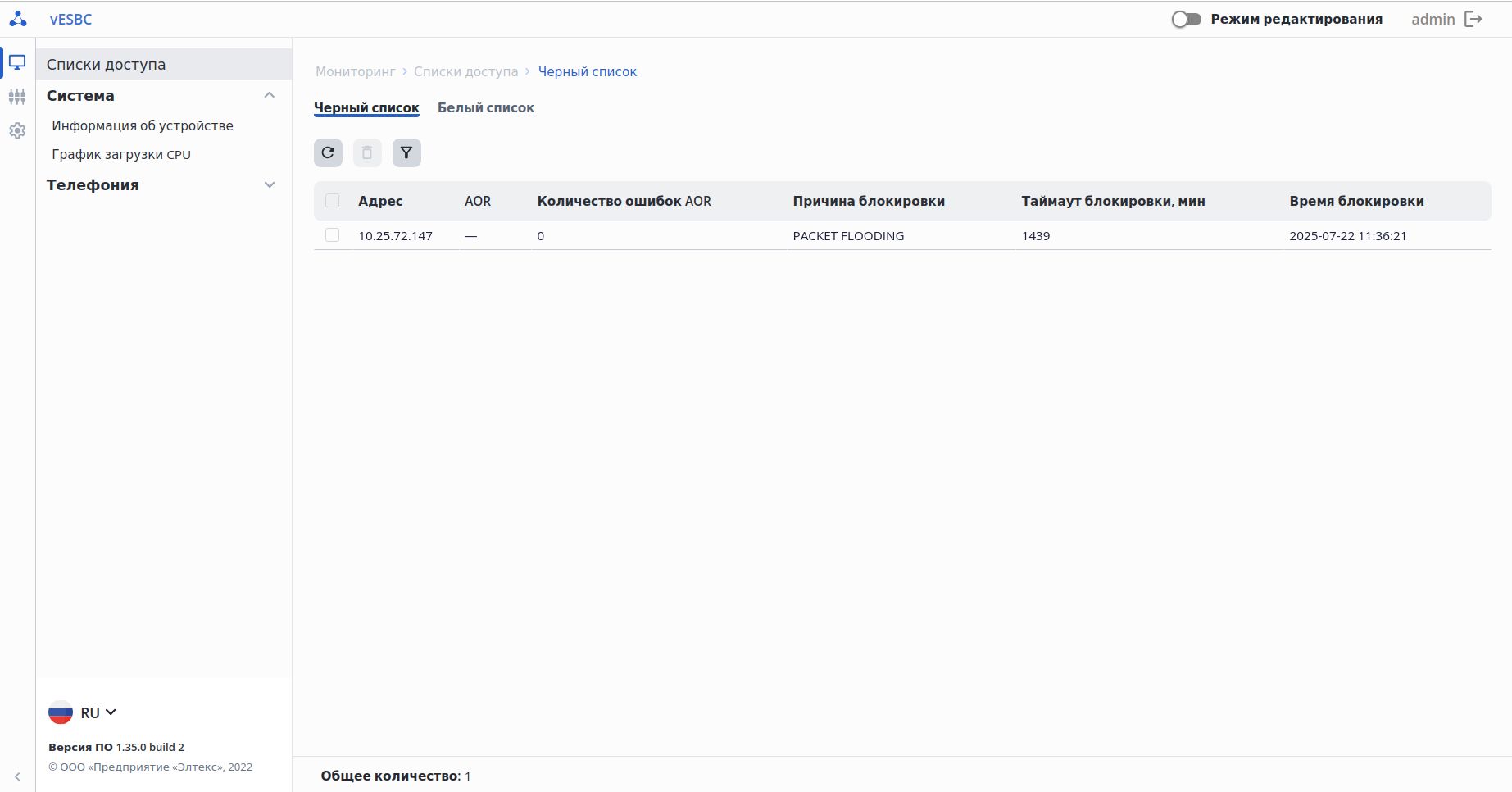The height and width of the screenshot is (792, 1512).
Task: Open График загрузки CPU page
Action: 121,154
